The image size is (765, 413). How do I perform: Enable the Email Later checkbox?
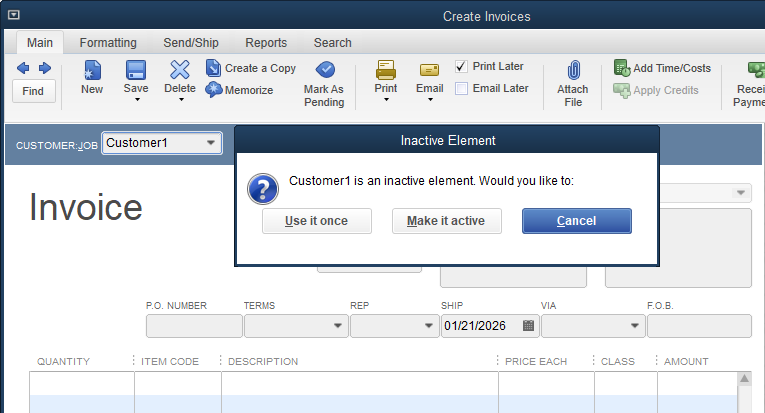click(x=461, y=88)
